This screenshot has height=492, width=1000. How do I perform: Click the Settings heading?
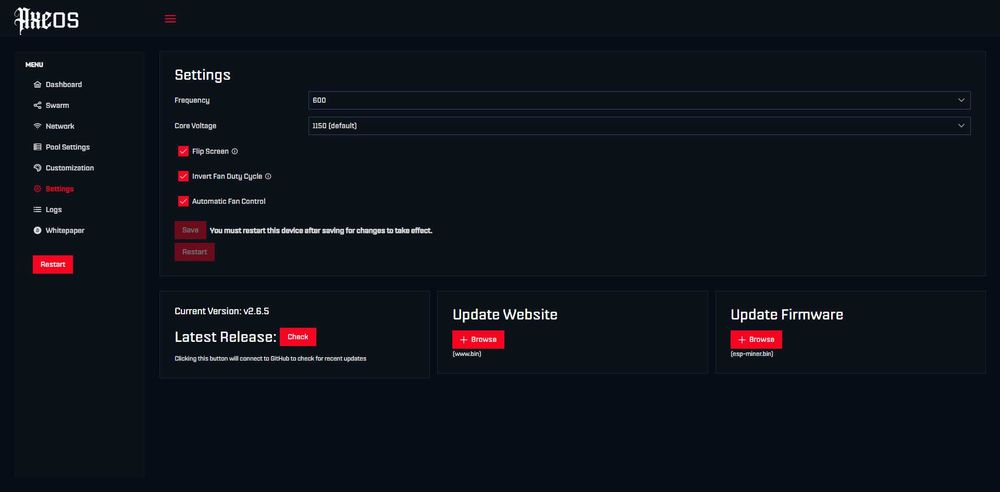(202, 75)
